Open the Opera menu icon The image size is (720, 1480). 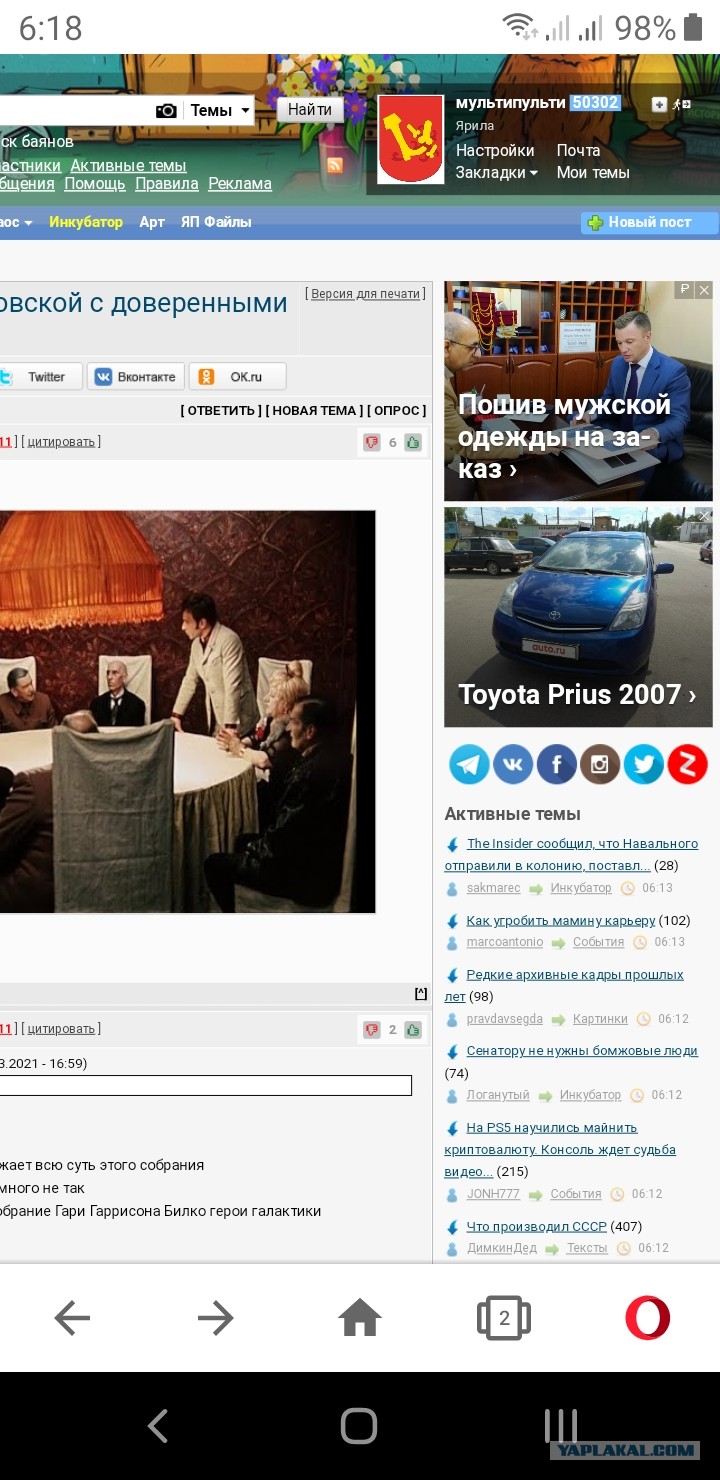coord(648,1318)
